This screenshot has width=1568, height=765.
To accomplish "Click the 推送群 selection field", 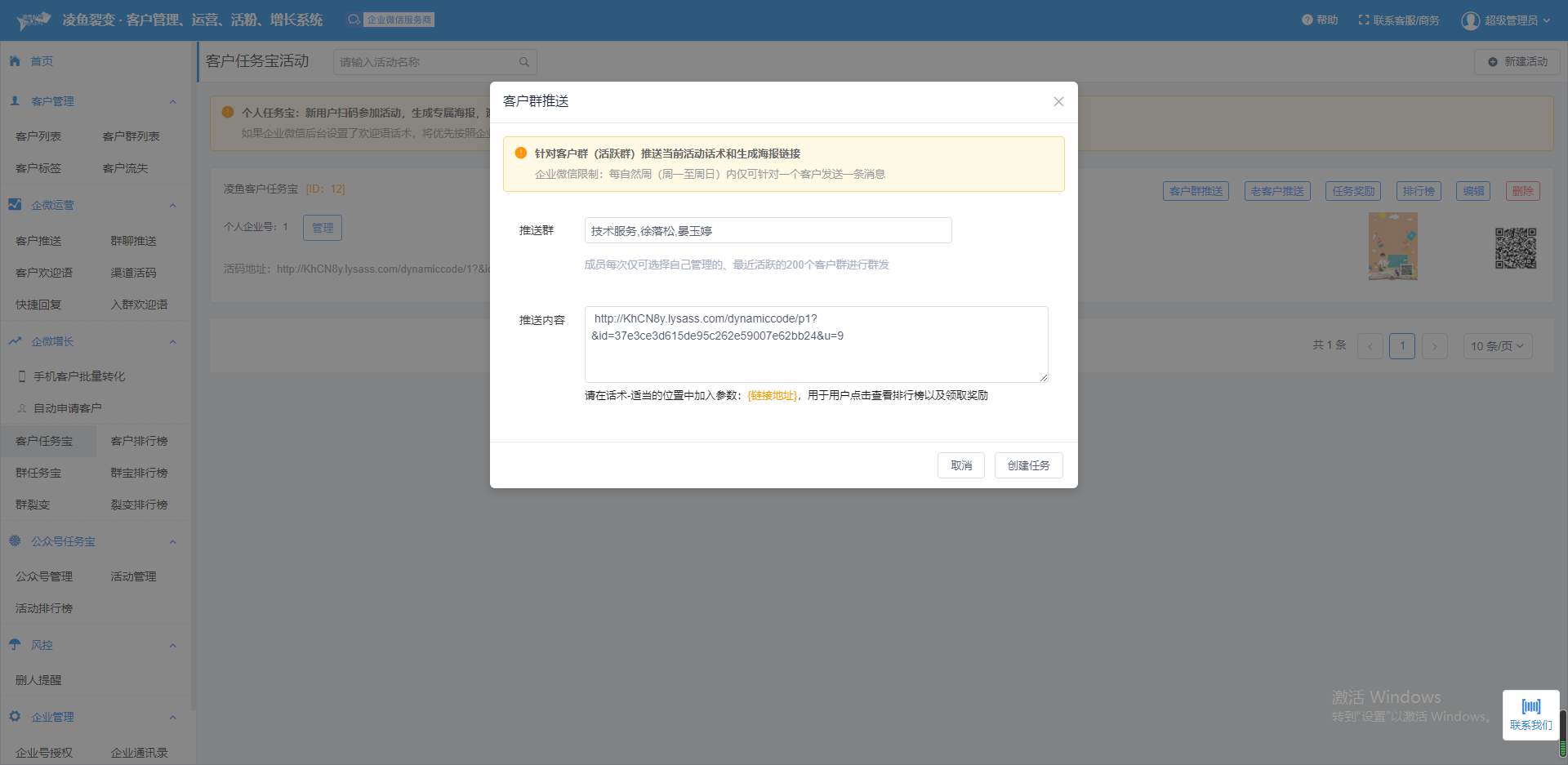I will click(x=768, y=231).
